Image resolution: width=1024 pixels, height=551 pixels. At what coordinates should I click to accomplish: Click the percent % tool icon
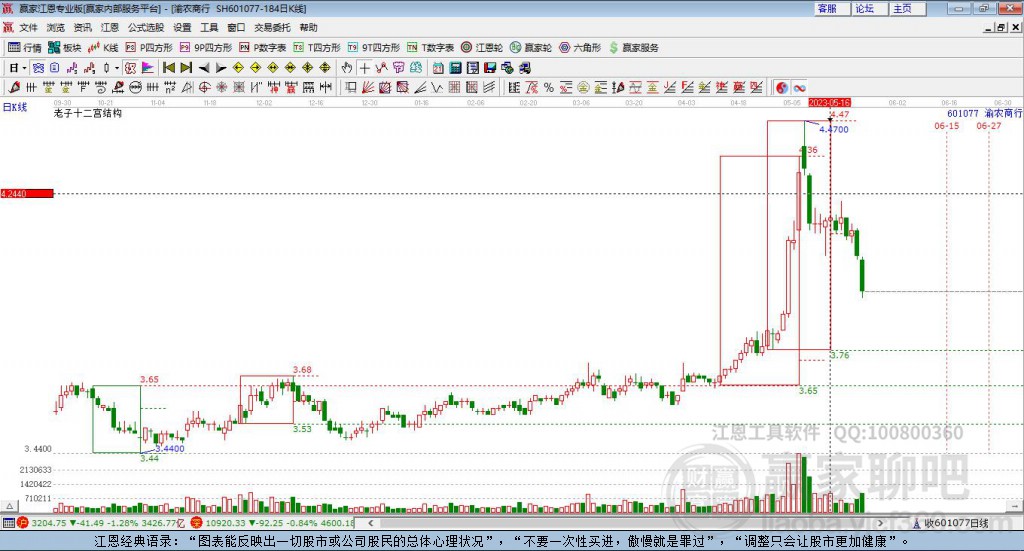[x=549, y=87]
